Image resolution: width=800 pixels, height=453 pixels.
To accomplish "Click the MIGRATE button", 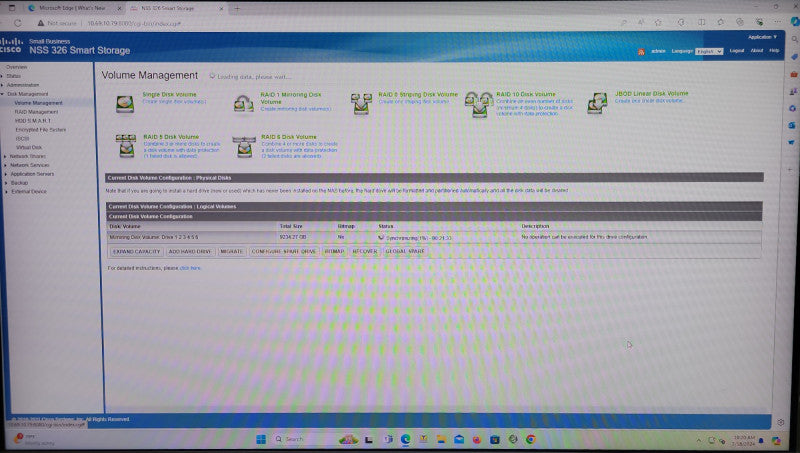I will (232, 251).
